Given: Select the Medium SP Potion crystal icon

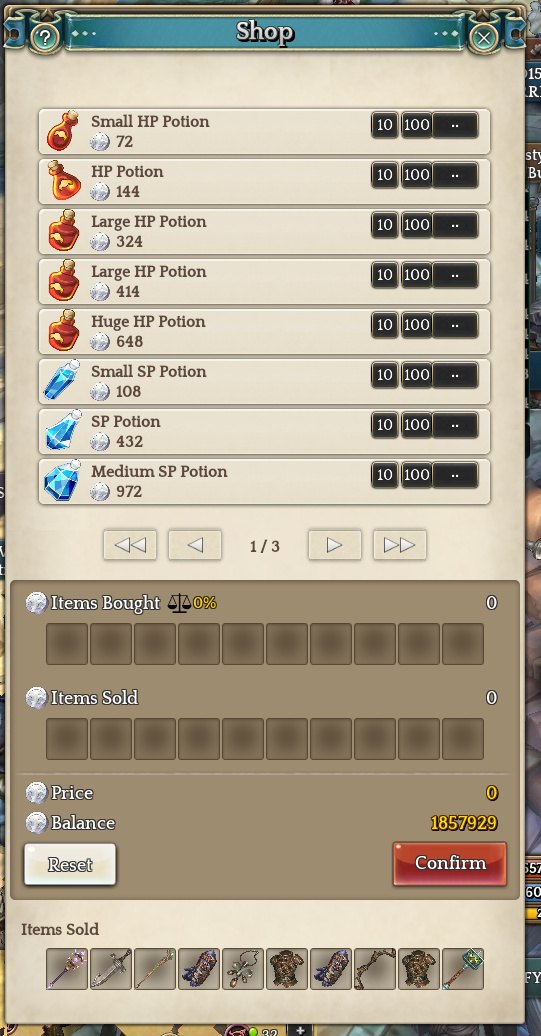Looking at the screenshot, I should pyautogui.click(x=62, y=482).
